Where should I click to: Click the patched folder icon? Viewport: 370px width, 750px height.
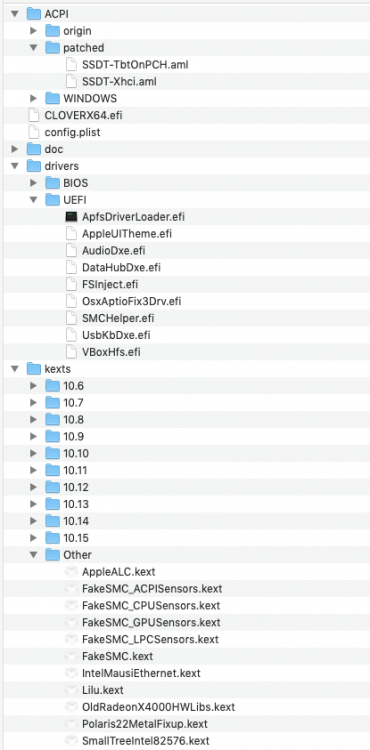pos(52,48)
